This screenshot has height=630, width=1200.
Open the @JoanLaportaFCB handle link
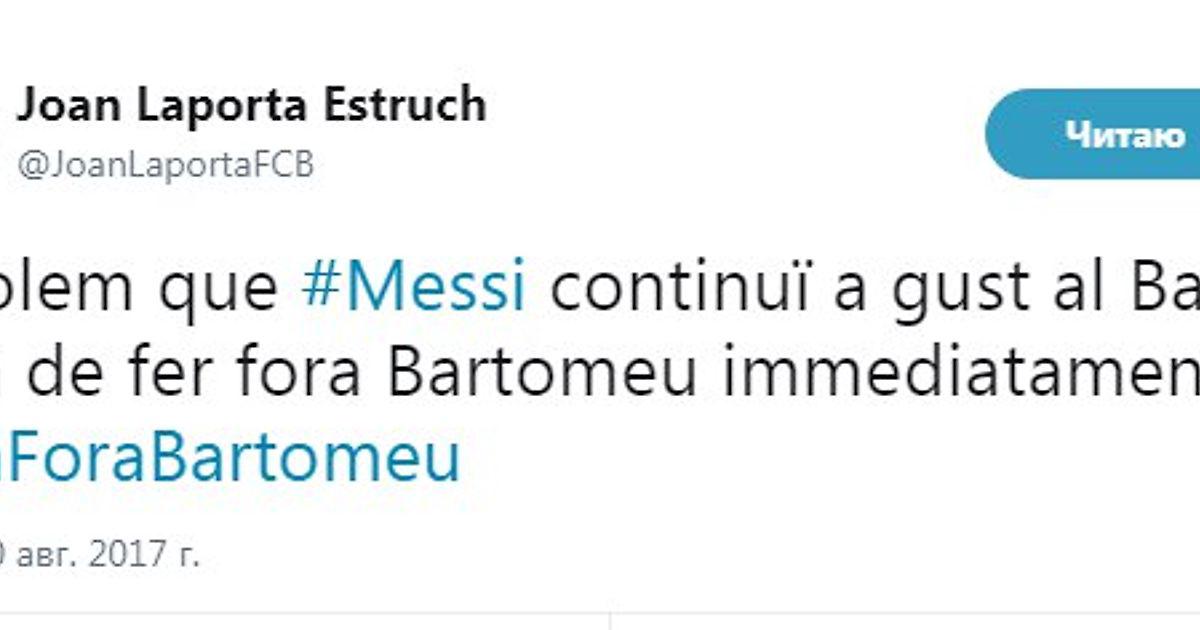pos(165,165)
